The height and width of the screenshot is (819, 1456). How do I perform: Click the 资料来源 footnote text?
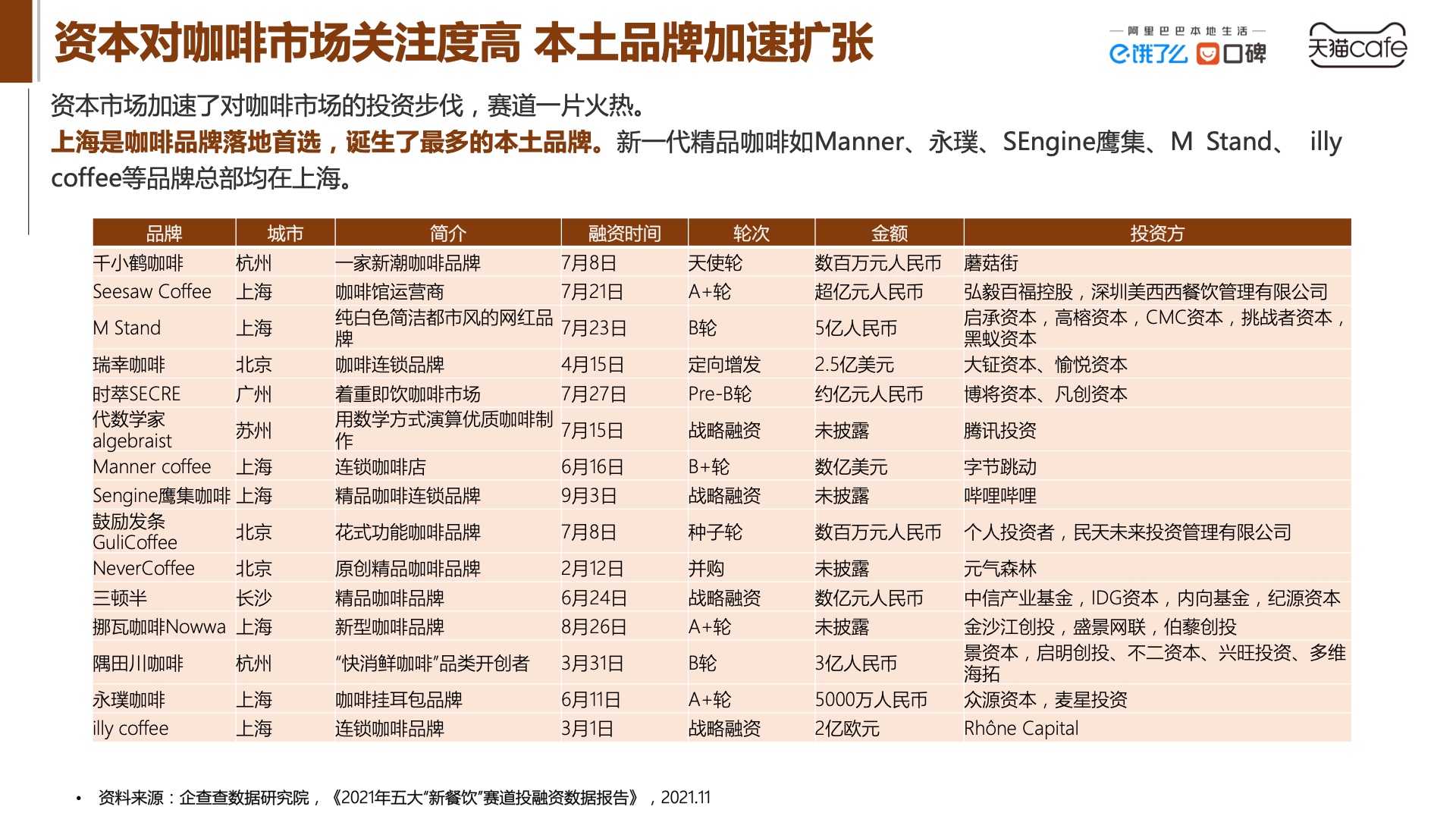[404, 798]
